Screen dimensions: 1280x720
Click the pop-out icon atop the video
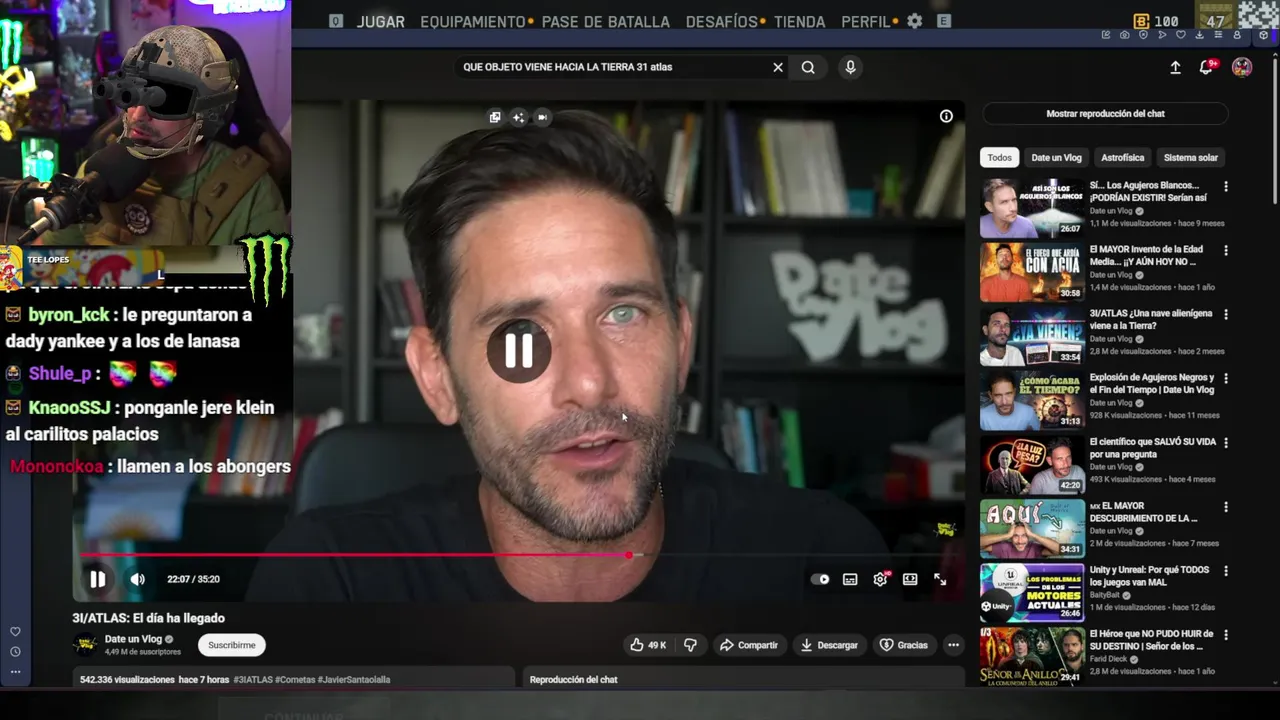tap(495, 117)
